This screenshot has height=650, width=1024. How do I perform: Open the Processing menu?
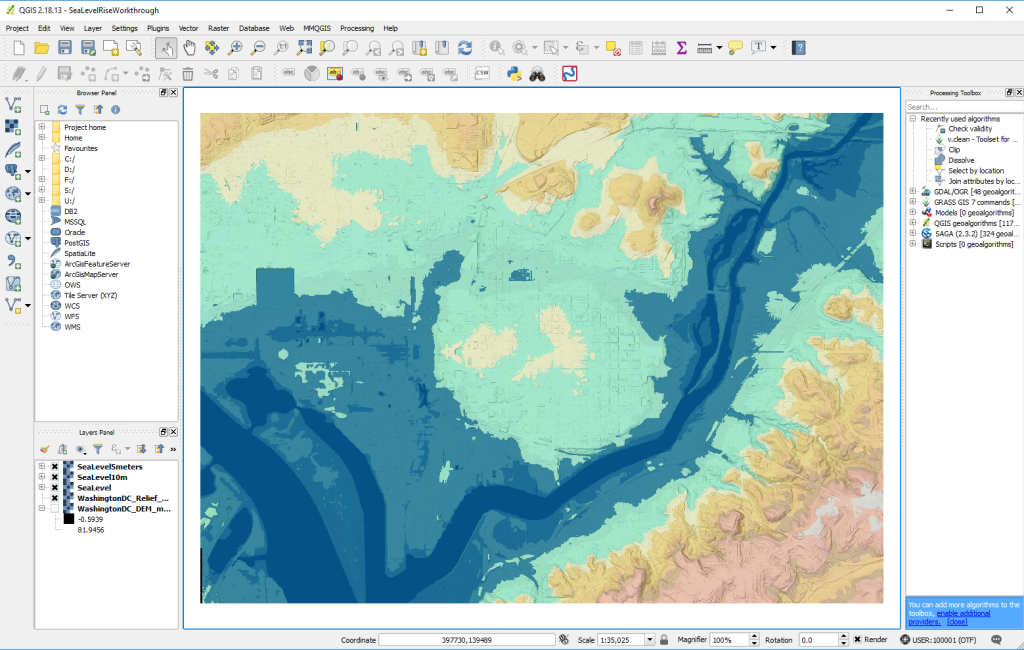click(357, 28)
